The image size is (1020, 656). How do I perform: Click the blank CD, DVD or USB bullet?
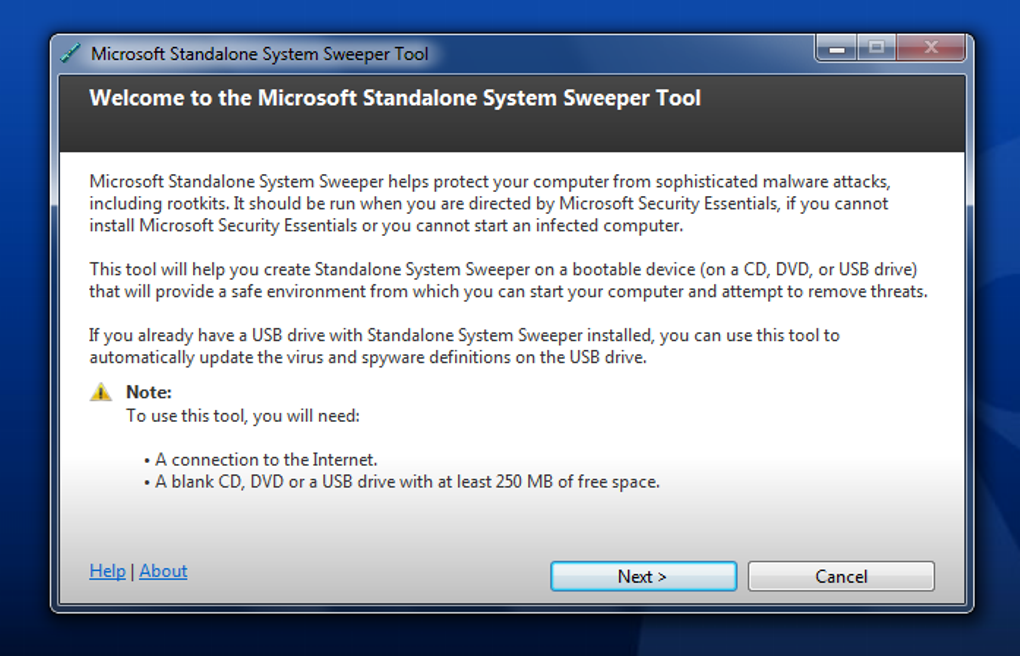click(406, 482)
